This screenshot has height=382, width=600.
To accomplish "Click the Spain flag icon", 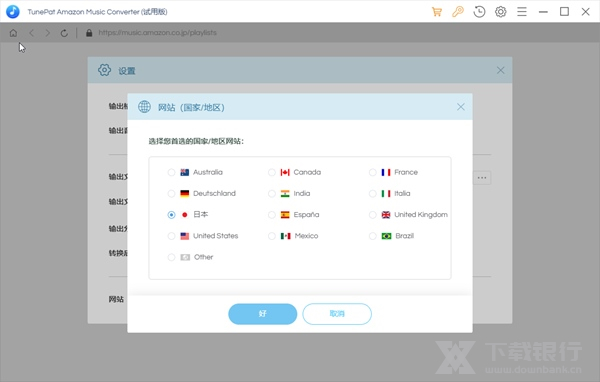I will 285,215.
